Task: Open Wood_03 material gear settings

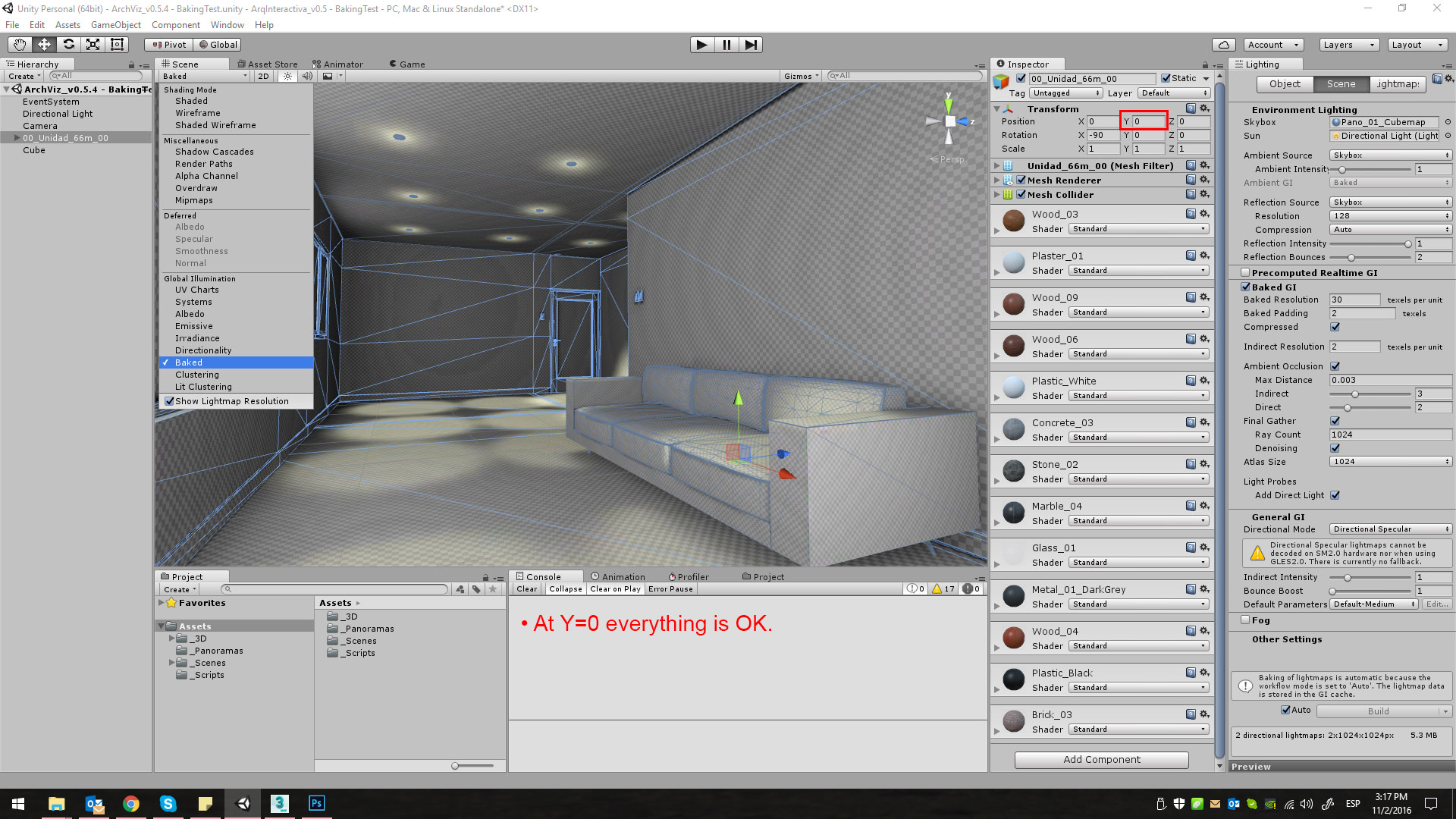Action: click(1204, 214)
